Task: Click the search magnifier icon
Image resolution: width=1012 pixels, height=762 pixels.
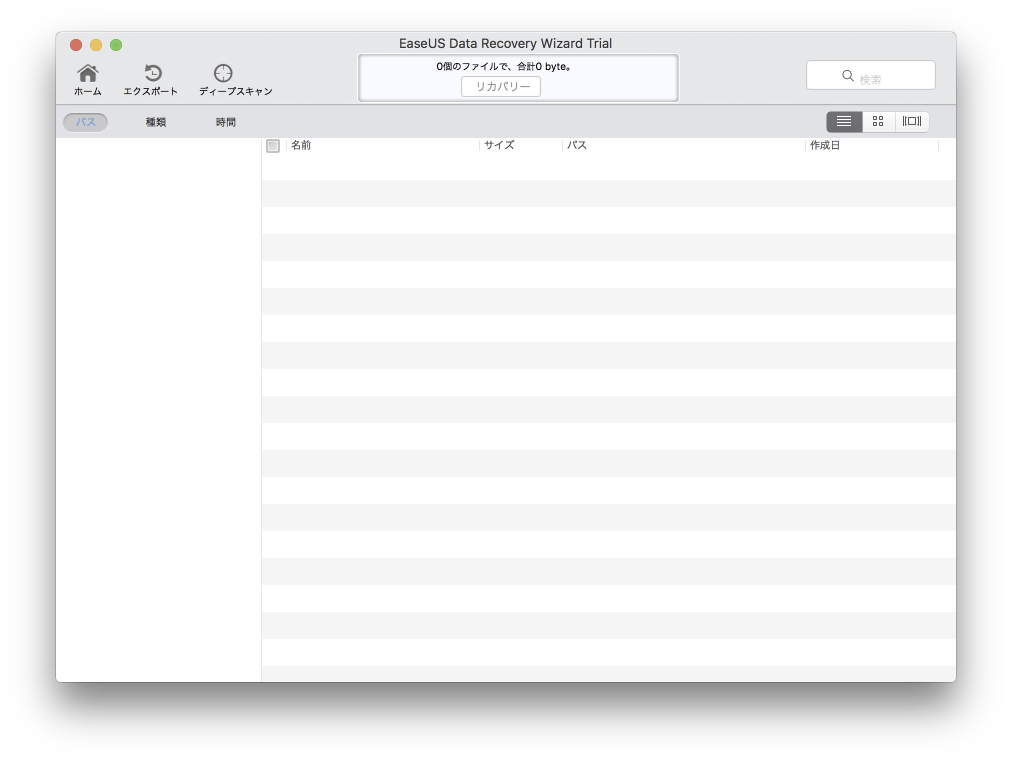Action: coord(847,75)
